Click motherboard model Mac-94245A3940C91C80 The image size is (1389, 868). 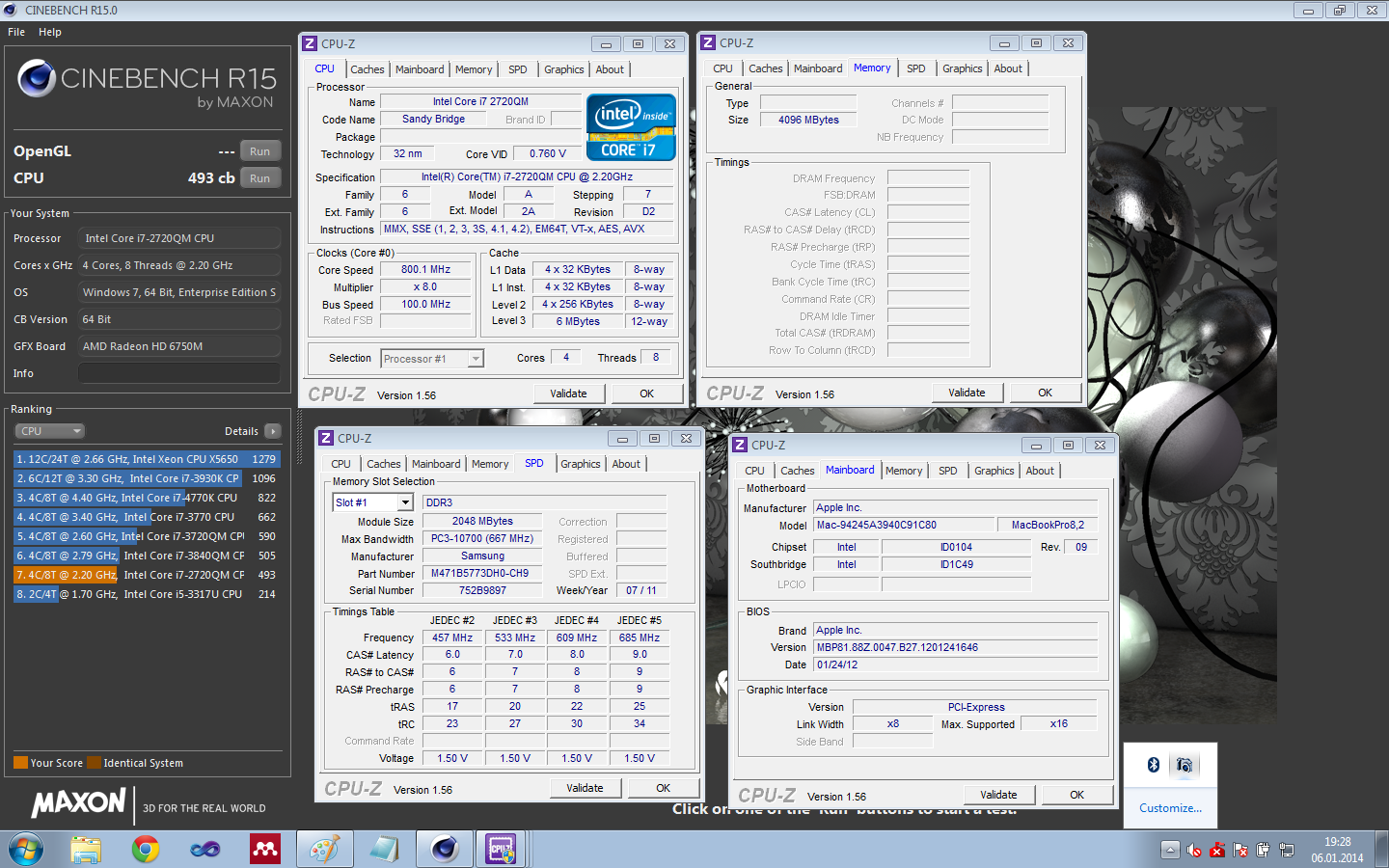click(904, 525)
